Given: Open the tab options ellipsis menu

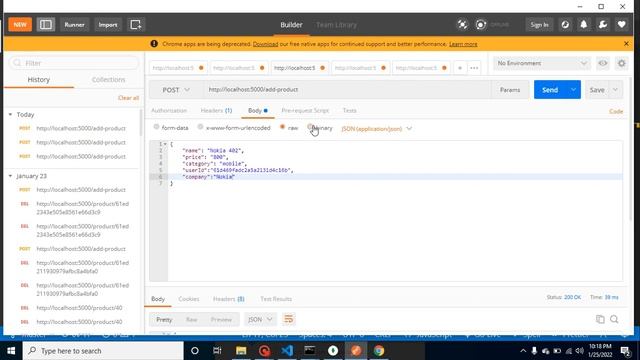Looking at the screenshot, I should tap(474, 68).
